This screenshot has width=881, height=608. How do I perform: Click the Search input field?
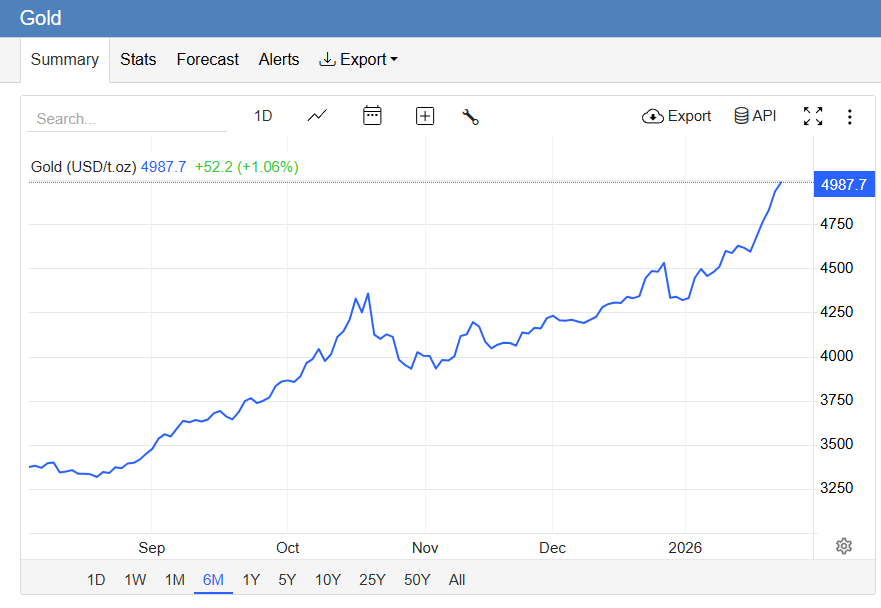point(126,118)
